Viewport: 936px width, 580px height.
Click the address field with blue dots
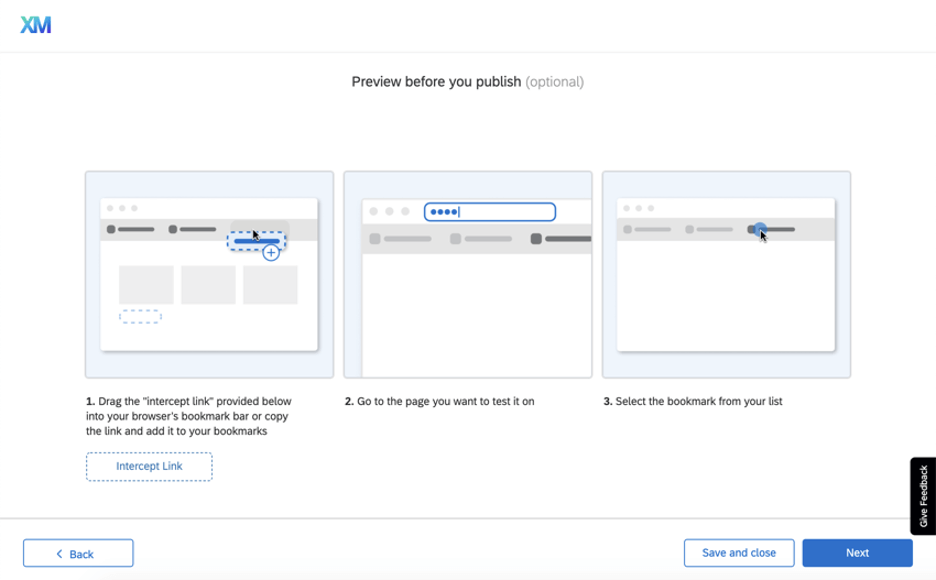coord(490,212)
